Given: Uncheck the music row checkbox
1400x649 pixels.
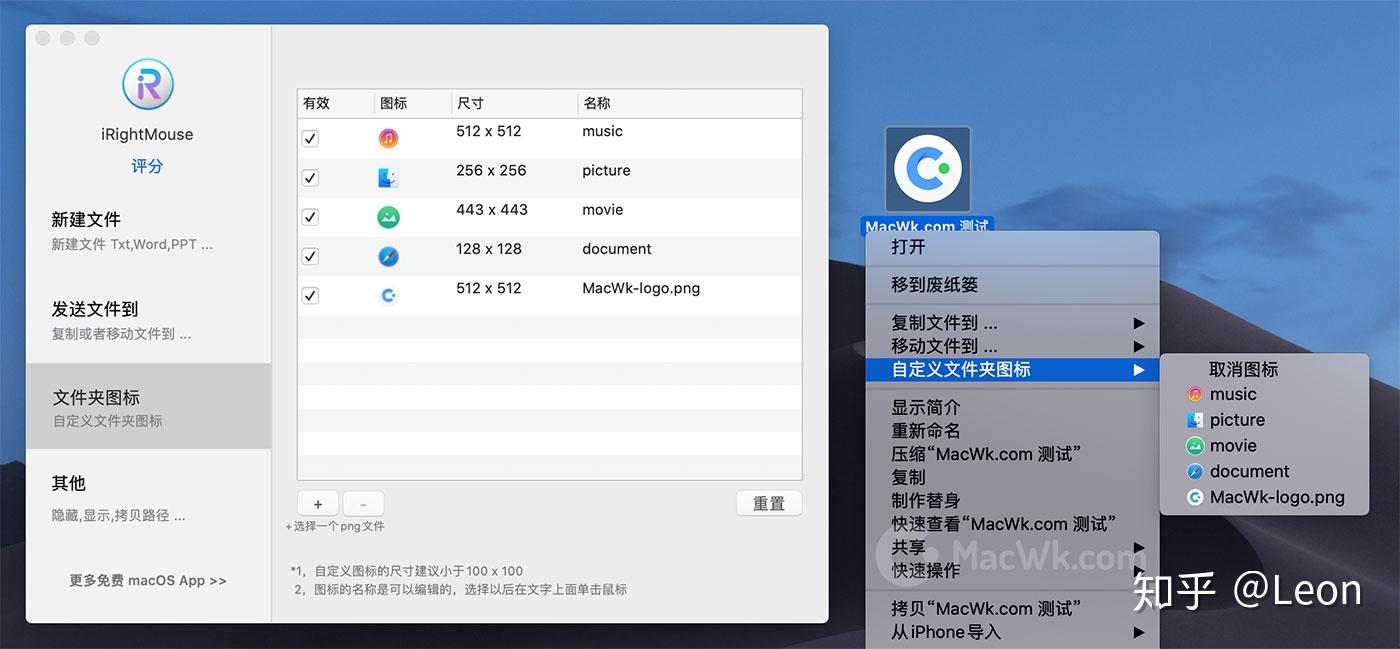Looking at the screenshot, I should tap(310, 139).
